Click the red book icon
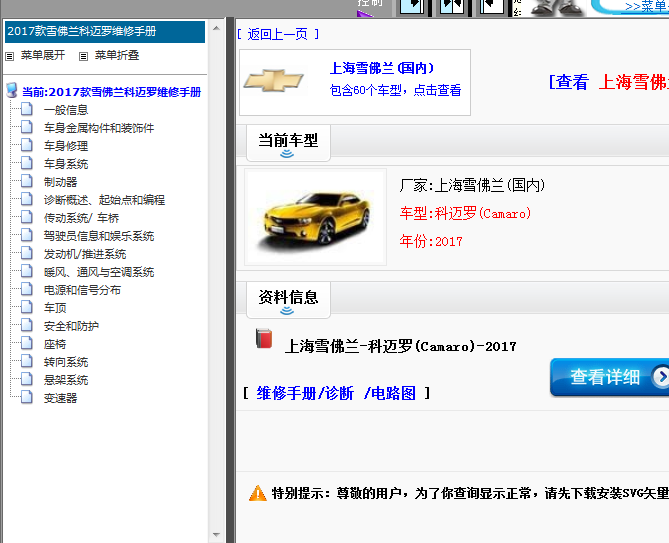The height and width of the screenshot is (543, 669). [x=264, y=339]
